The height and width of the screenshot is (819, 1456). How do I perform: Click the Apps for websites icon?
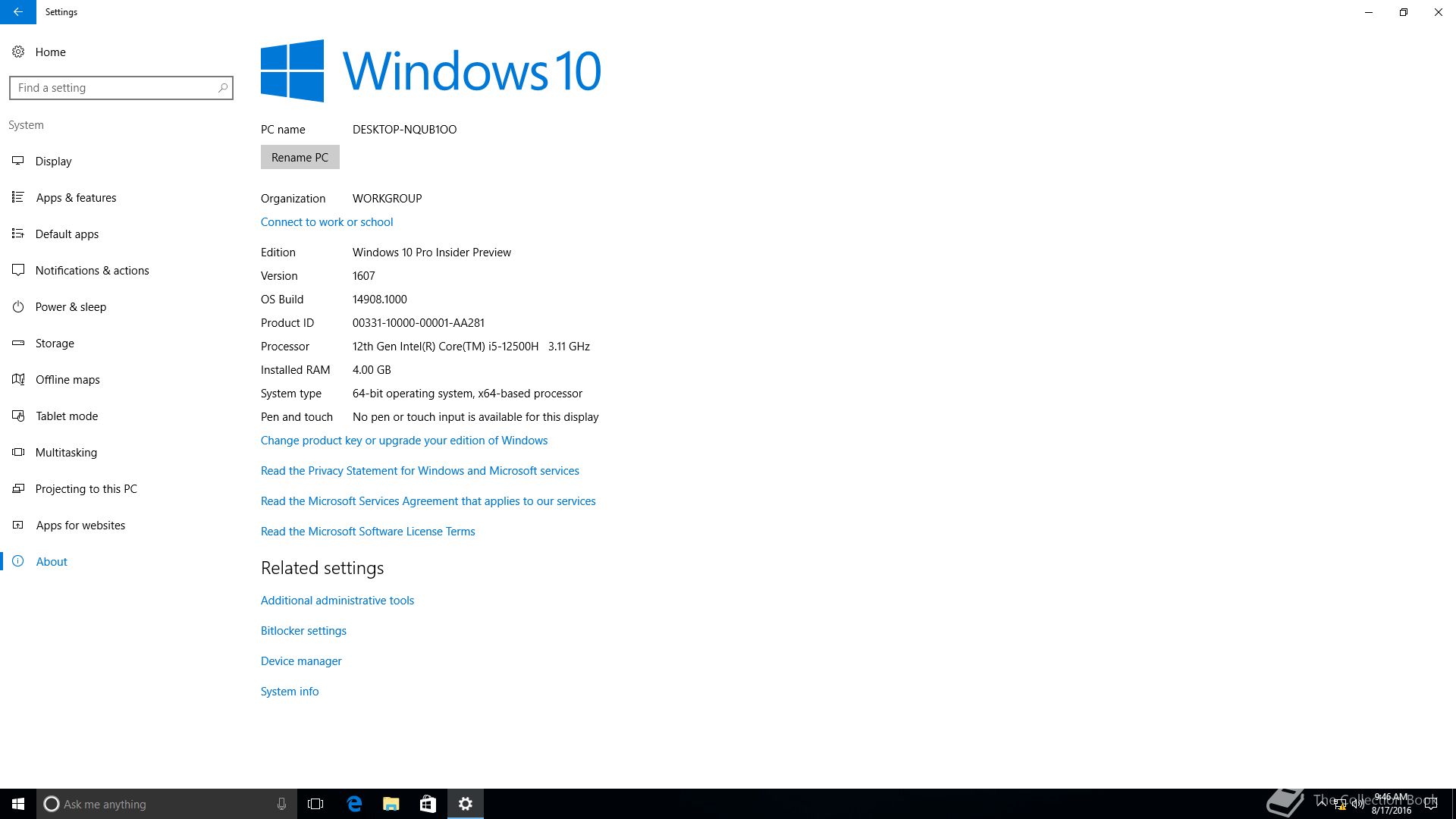[17, 525]
